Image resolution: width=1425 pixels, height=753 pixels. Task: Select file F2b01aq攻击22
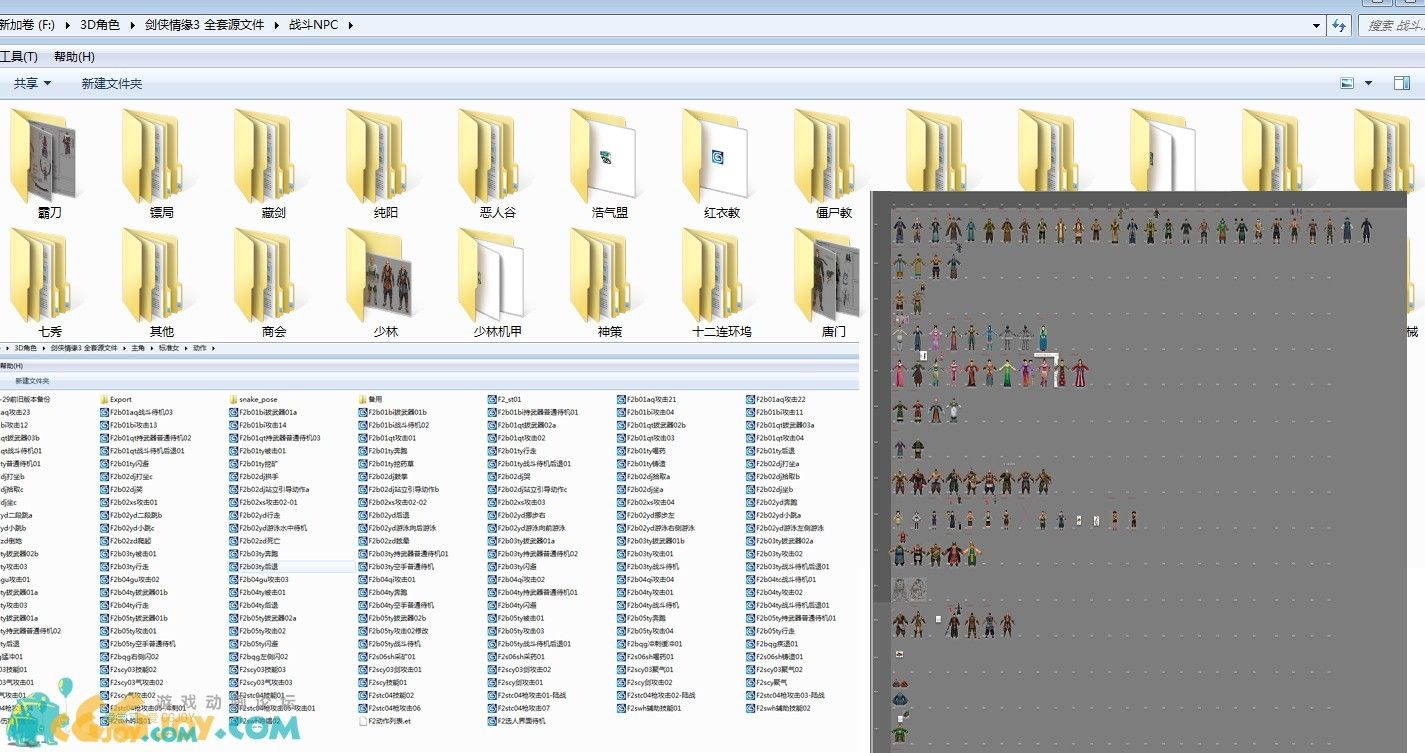pyautogui.click(x=775, y=399)
